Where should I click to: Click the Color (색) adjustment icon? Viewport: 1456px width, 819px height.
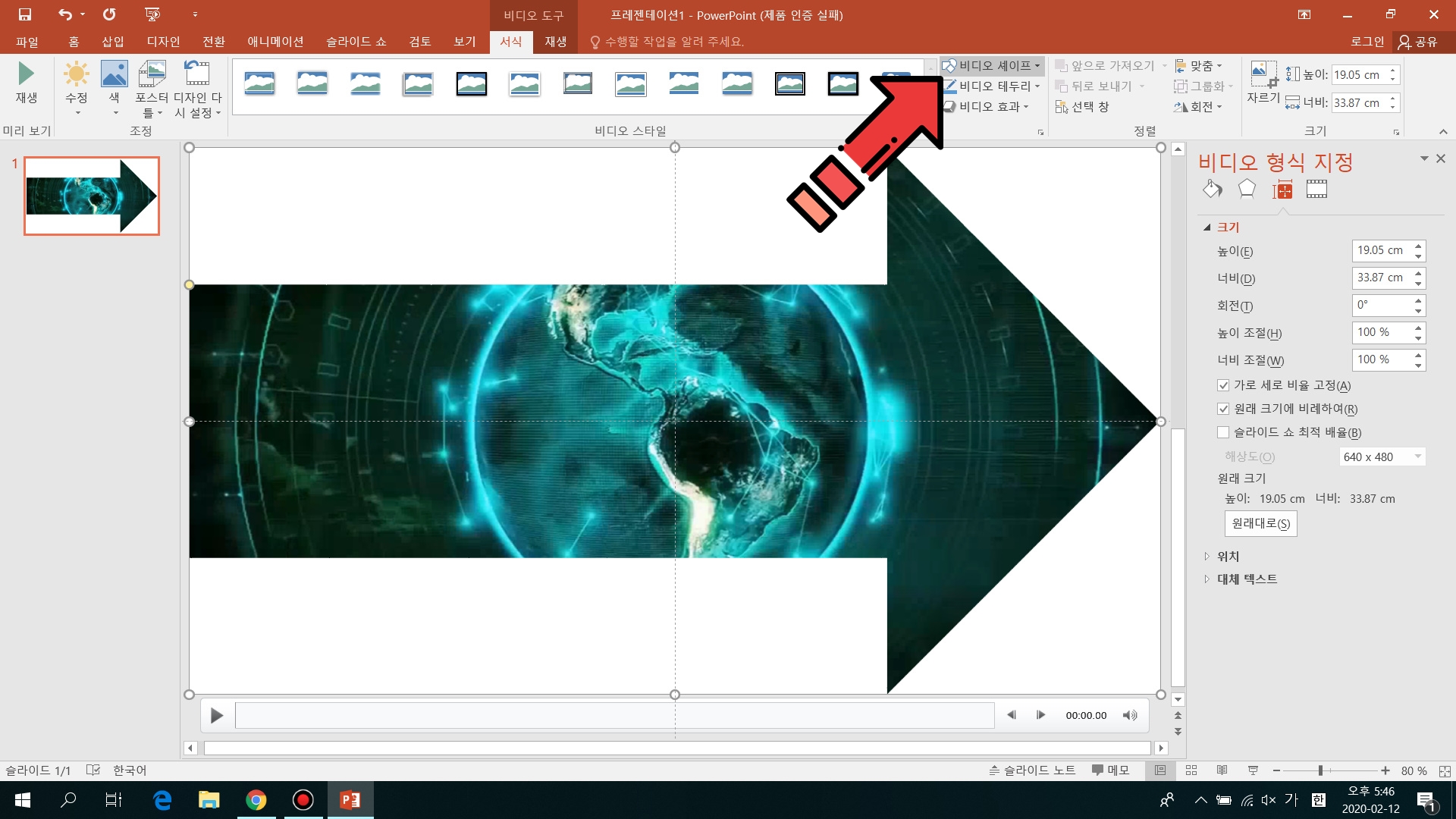(114, 74)
